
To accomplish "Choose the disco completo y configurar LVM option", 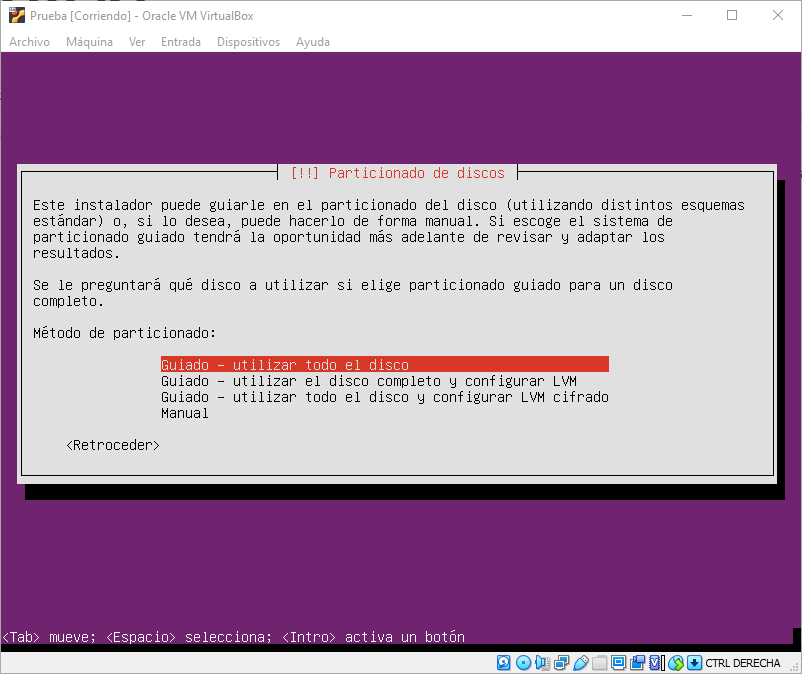I will click(368, 381).
